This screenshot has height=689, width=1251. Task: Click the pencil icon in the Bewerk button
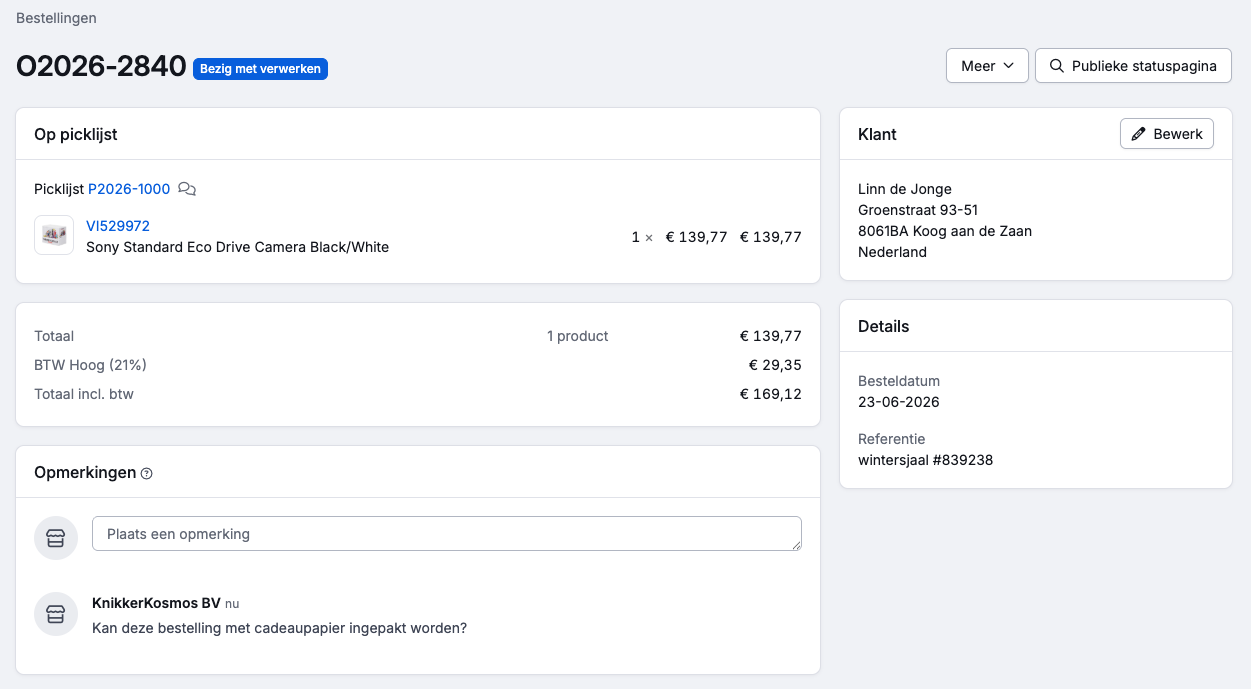click(1139, 134)
